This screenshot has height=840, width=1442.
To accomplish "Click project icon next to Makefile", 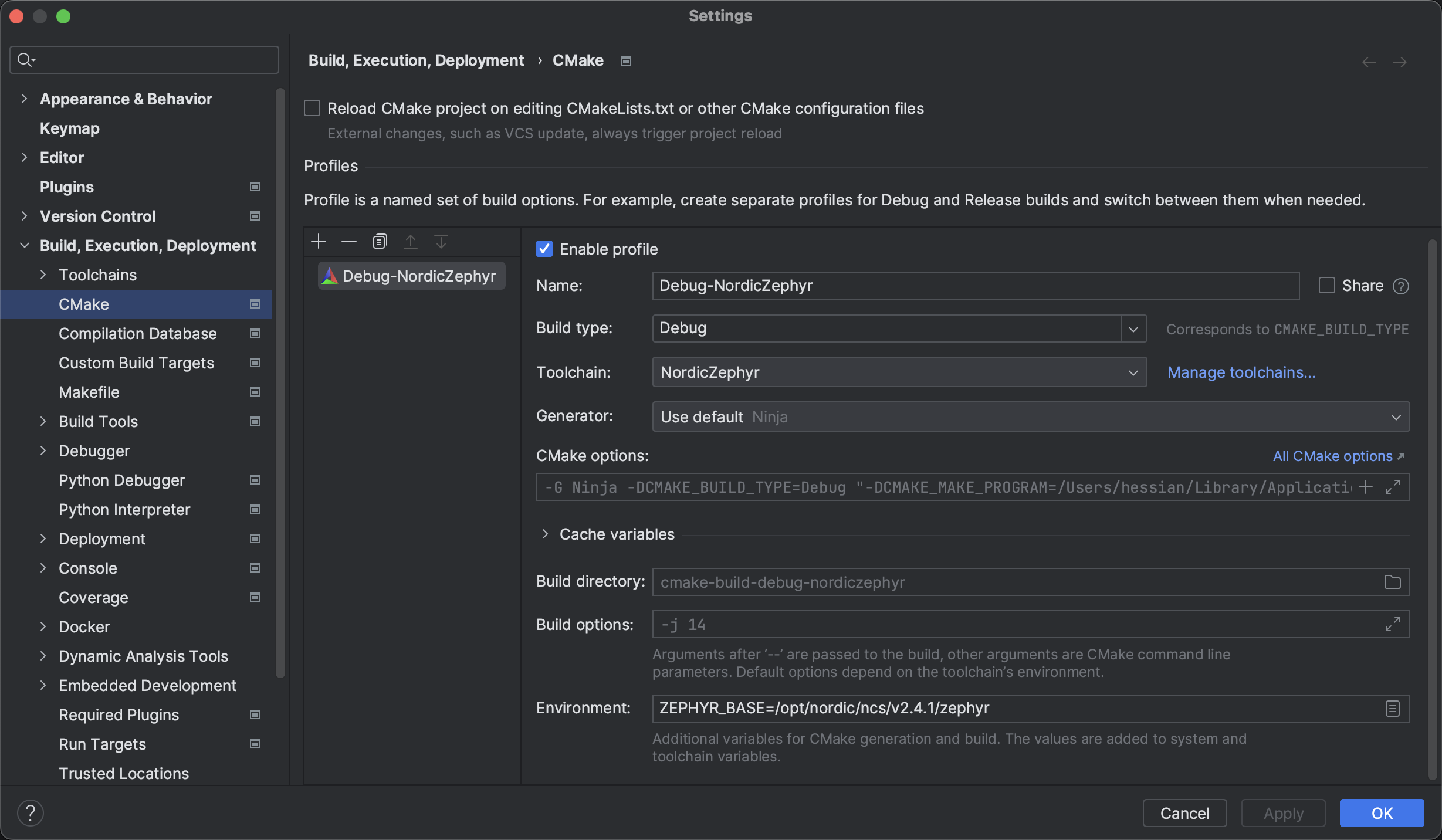I will [x=255, y=392].
